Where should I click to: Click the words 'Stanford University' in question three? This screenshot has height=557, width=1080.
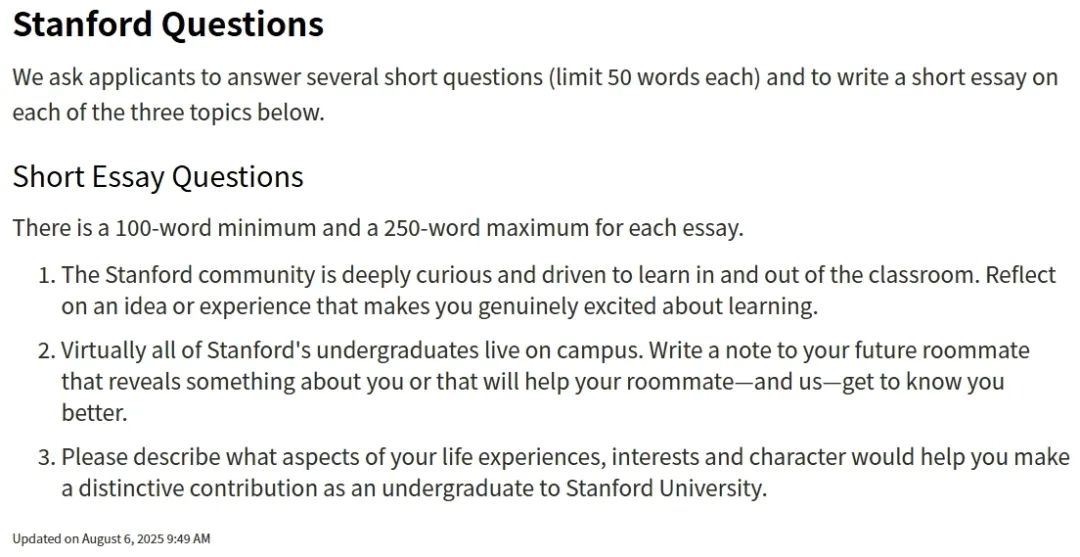pos(665,488)
